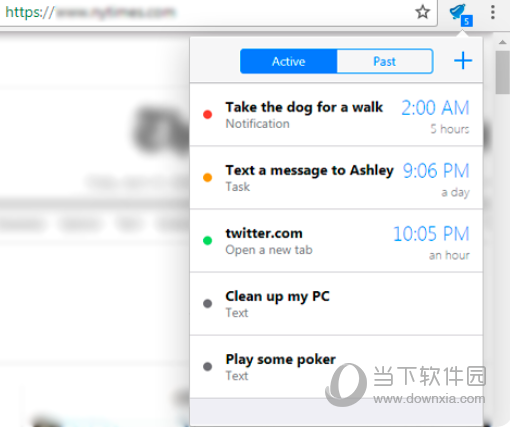Click the bookmark star icon in address bar
This screenshot has width=510, height=428.
422,12
